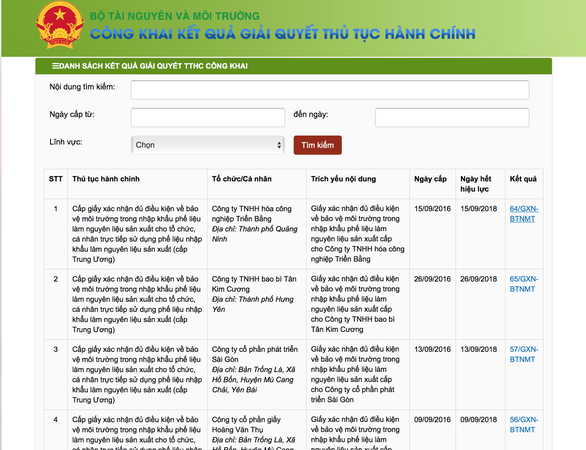Viewport: 586px width, 450px height.
Task: Focus the đến ngày date field
Action: coord(452,118)
